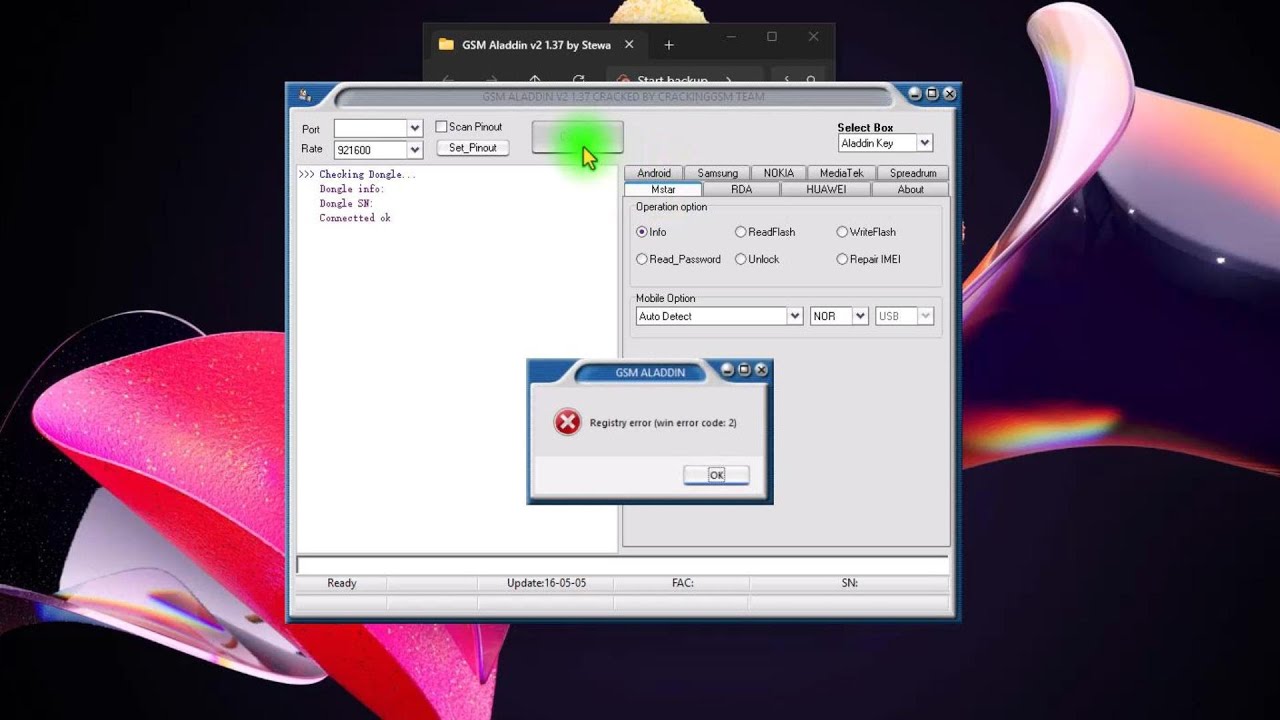
Task: Click the 'Registry error (win error code: 2)' message
Action: coord(663,423)
